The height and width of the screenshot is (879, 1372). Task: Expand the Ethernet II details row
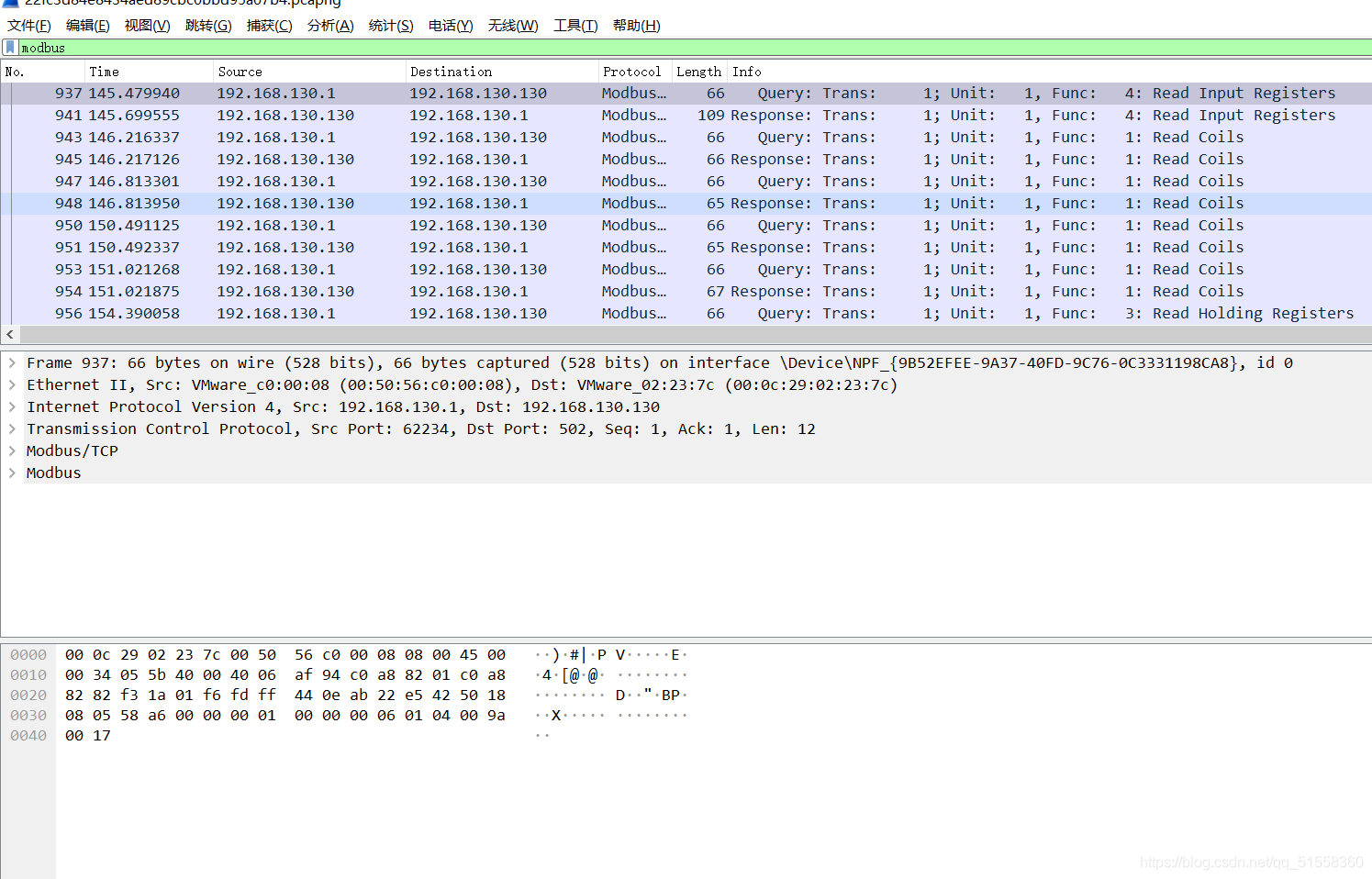click(12, 385)
